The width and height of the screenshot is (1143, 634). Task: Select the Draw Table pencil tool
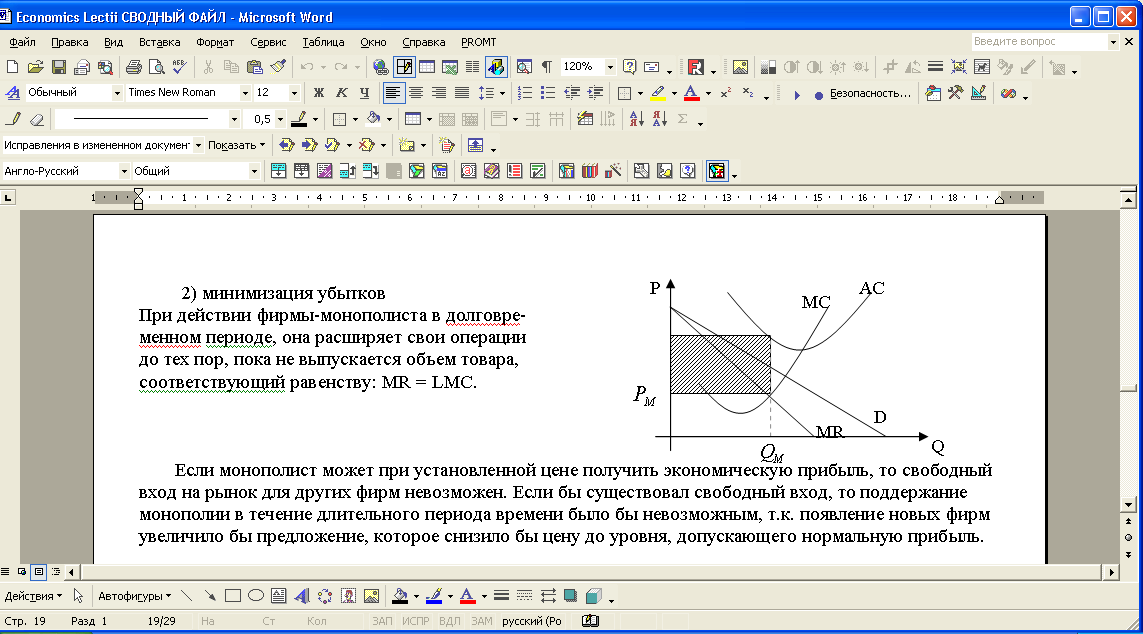pyautogui.click(x=13, y=119)
